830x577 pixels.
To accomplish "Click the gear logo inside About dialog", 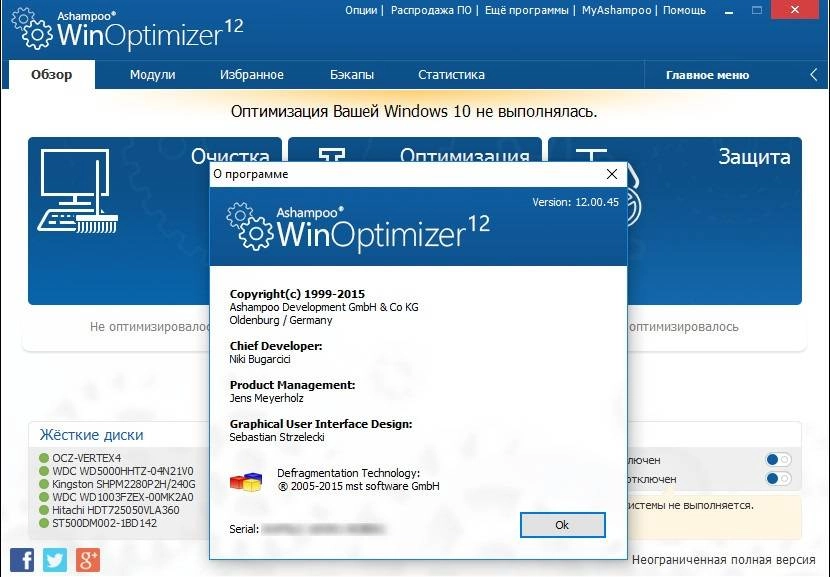I will tap(249, 226).
